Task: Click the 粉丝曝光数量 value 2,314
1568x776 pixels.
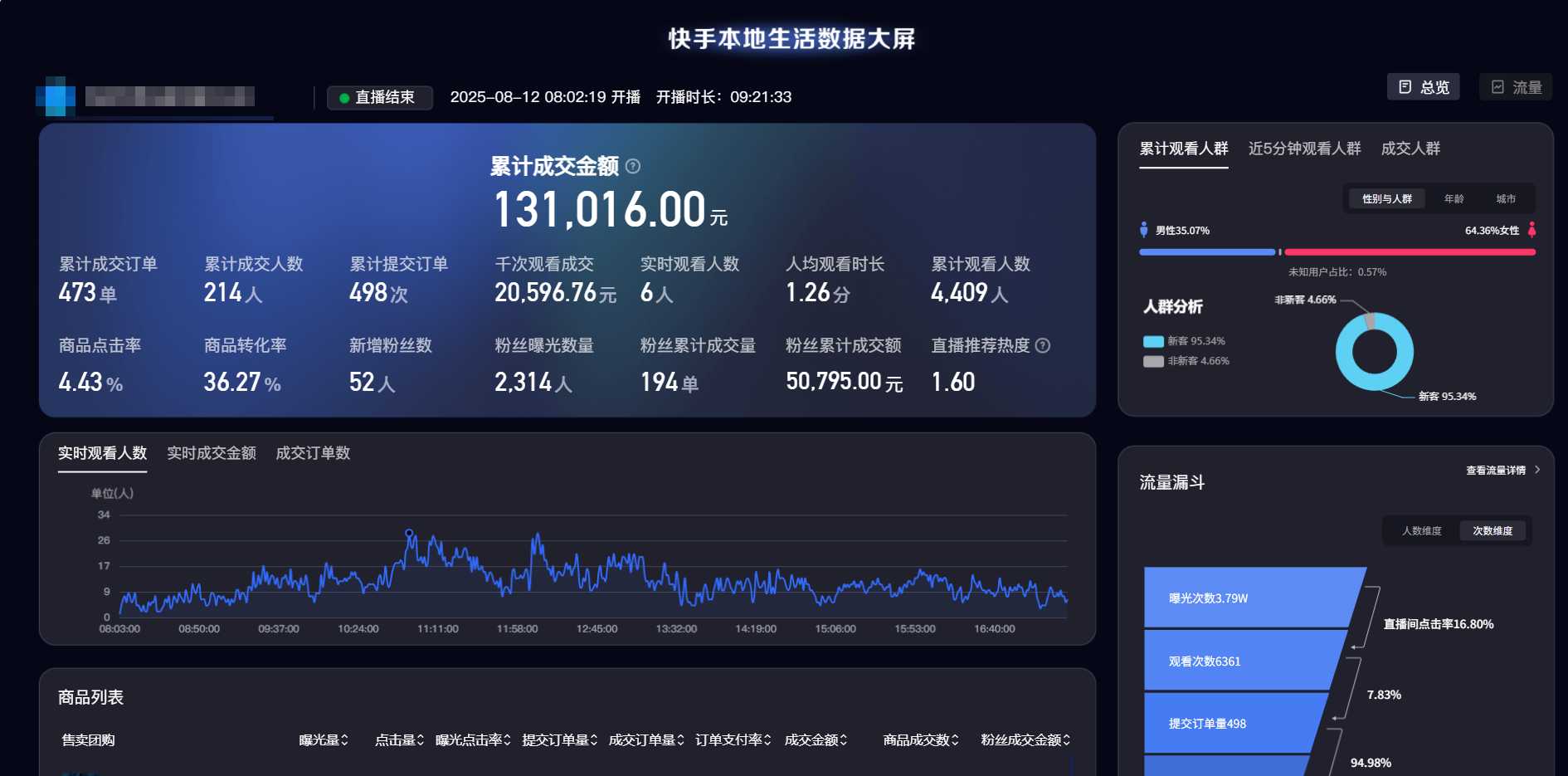Action: pos(523,382)
